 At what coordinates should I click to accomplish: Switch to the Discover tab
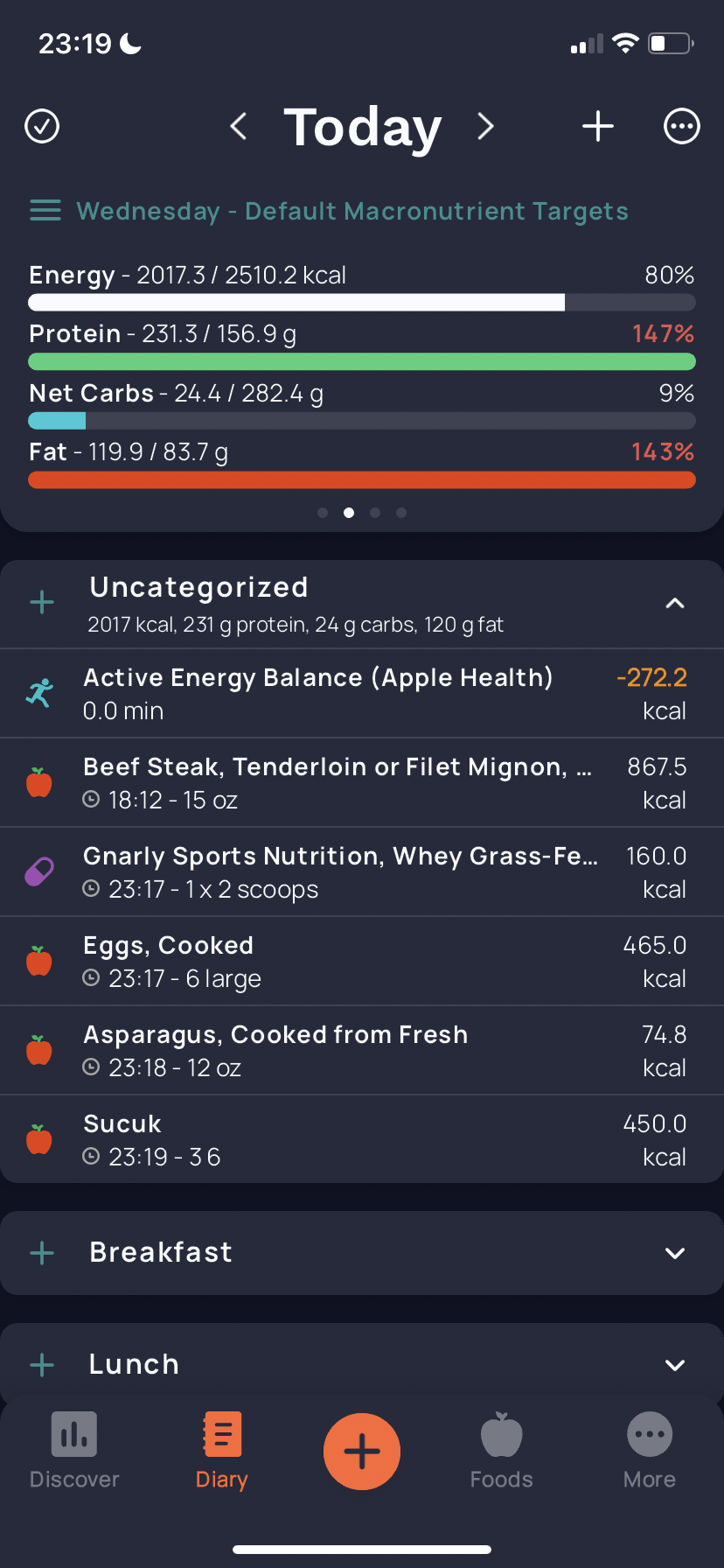(74, 1451)
